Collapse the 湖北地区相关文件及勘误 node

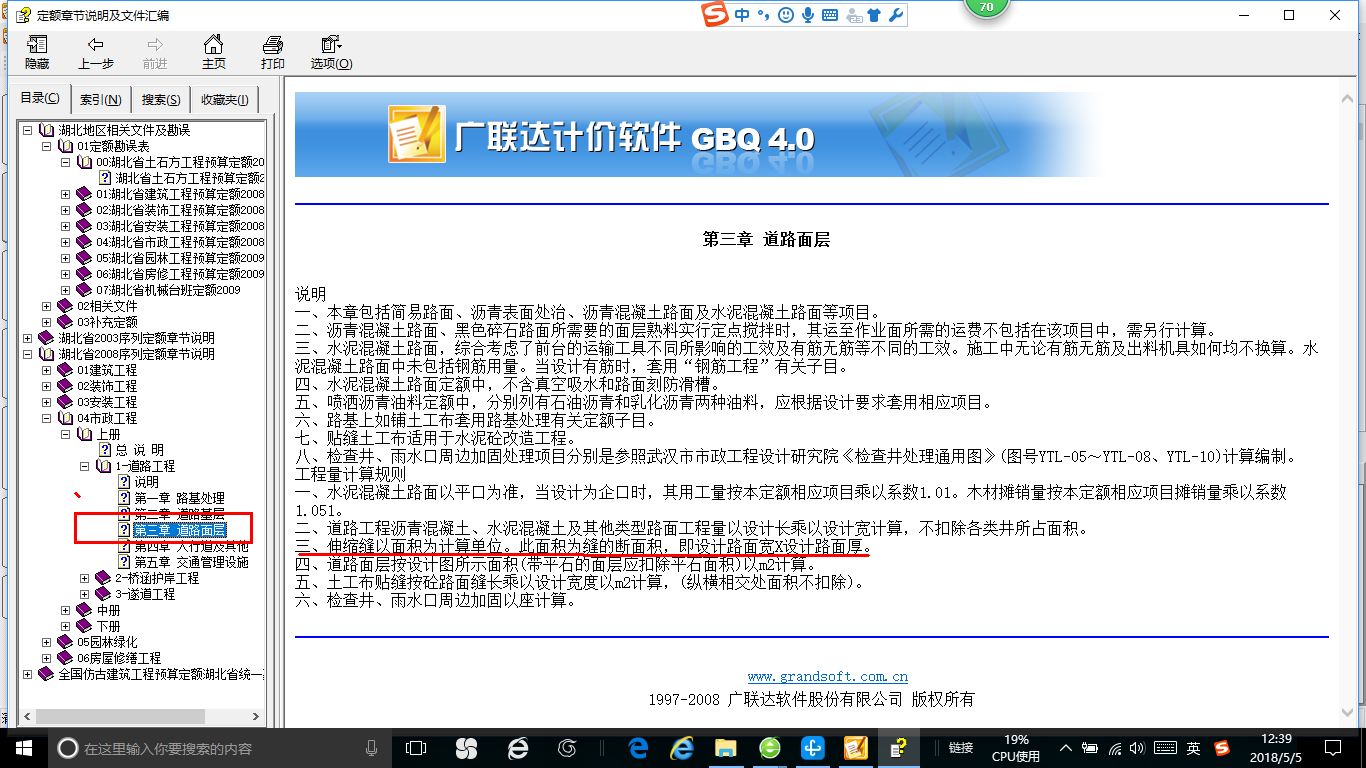(x=28, y=130)
